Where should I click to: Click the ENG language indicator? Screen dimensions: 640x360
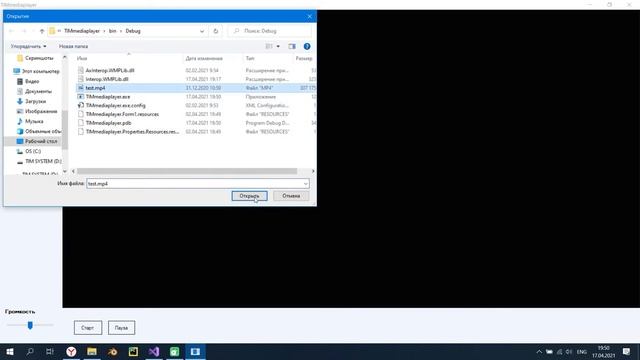582,352
